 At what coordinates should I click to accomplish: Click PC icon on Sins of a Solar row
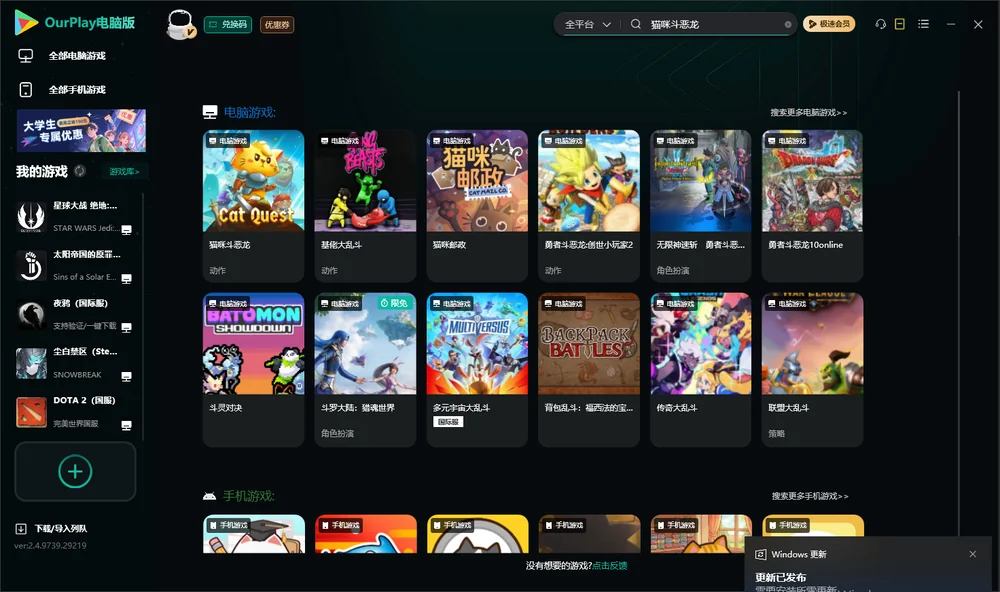pos(126,279)
